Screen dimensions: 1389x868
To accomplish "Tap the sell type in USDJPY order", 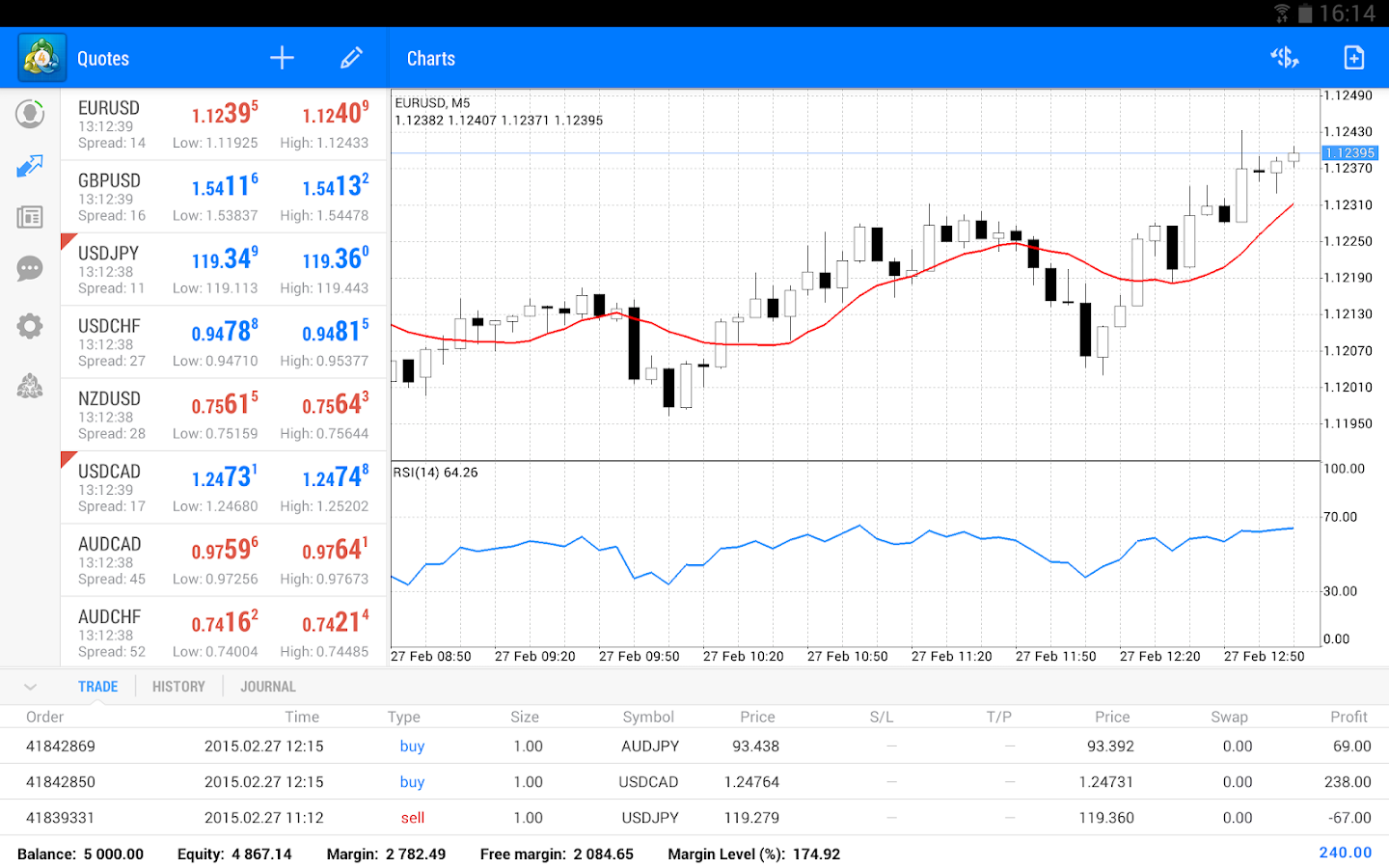I will [413, 818].
